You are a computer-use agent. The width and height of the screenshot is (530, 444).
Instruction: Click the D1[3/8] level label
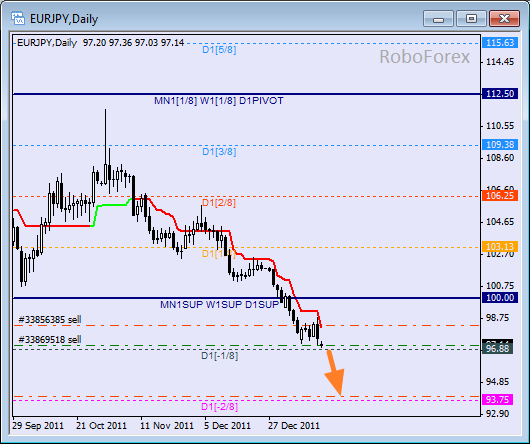tap(219, 152)
